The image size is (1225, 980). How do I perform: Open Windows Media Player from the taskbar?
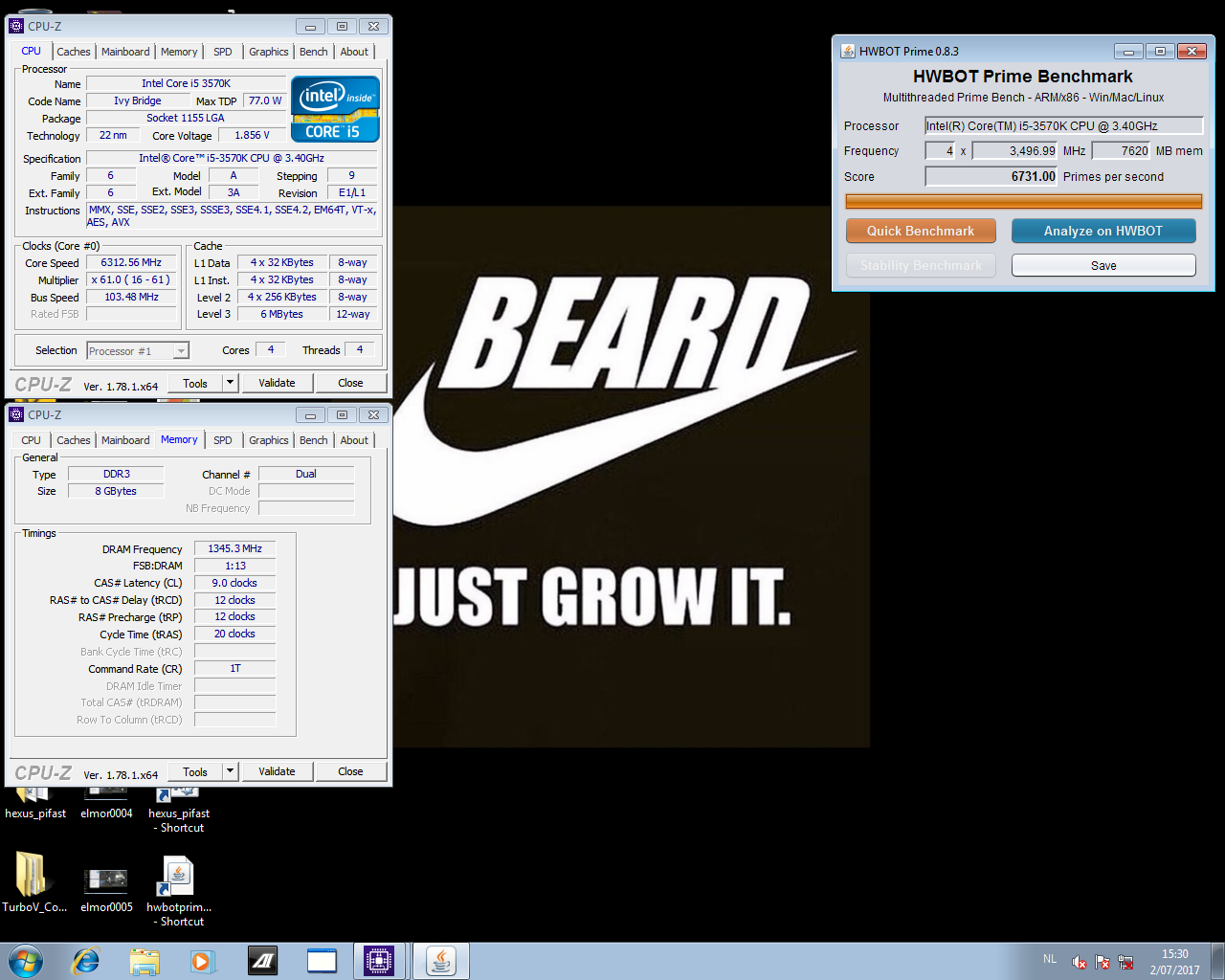202,961
